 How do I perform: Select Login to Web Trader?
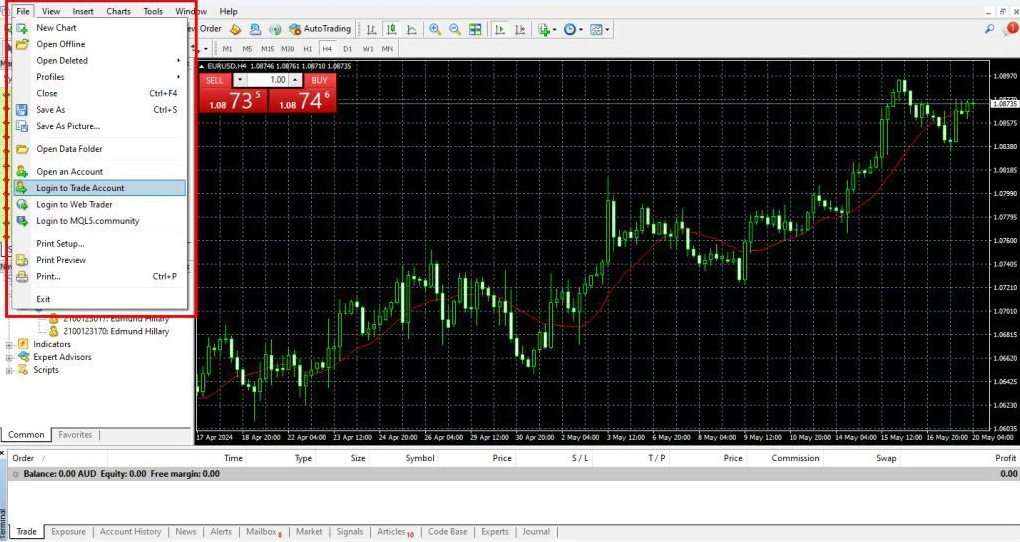pyautogui.click(x=100, y=204)
